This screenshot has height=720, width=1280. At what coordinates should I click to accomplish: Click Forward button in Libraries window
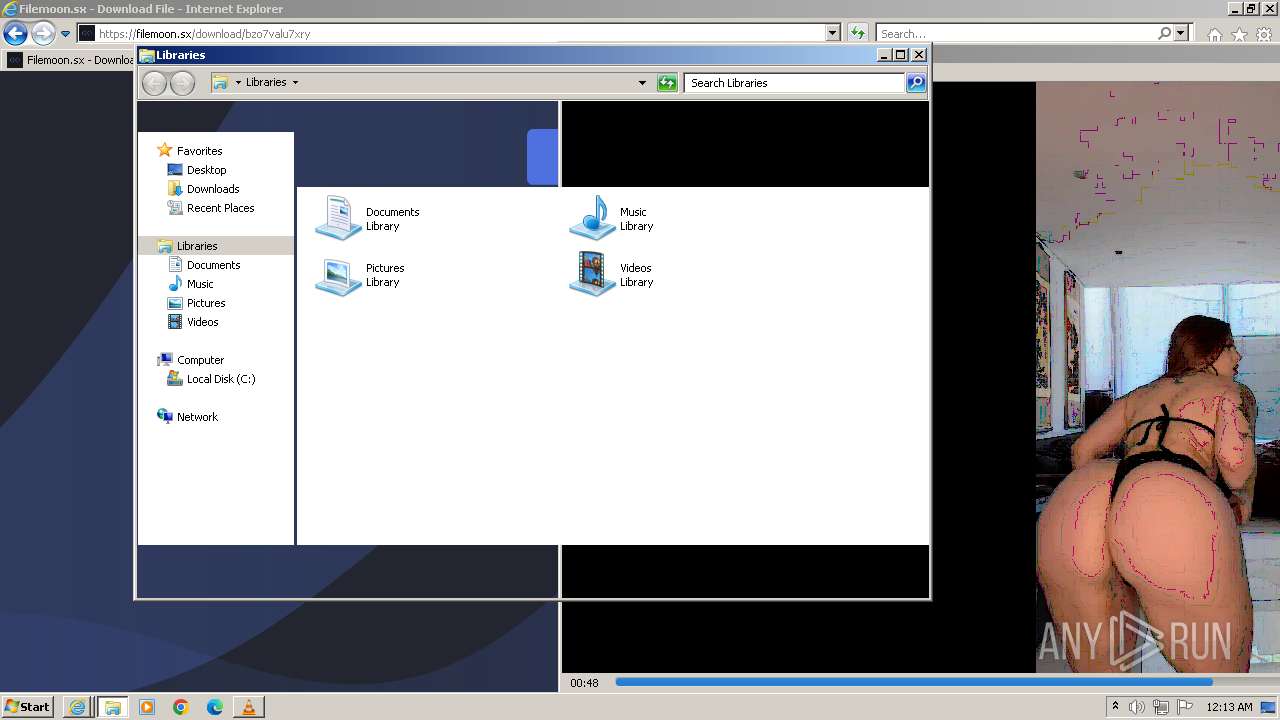[x=182, y=83]
